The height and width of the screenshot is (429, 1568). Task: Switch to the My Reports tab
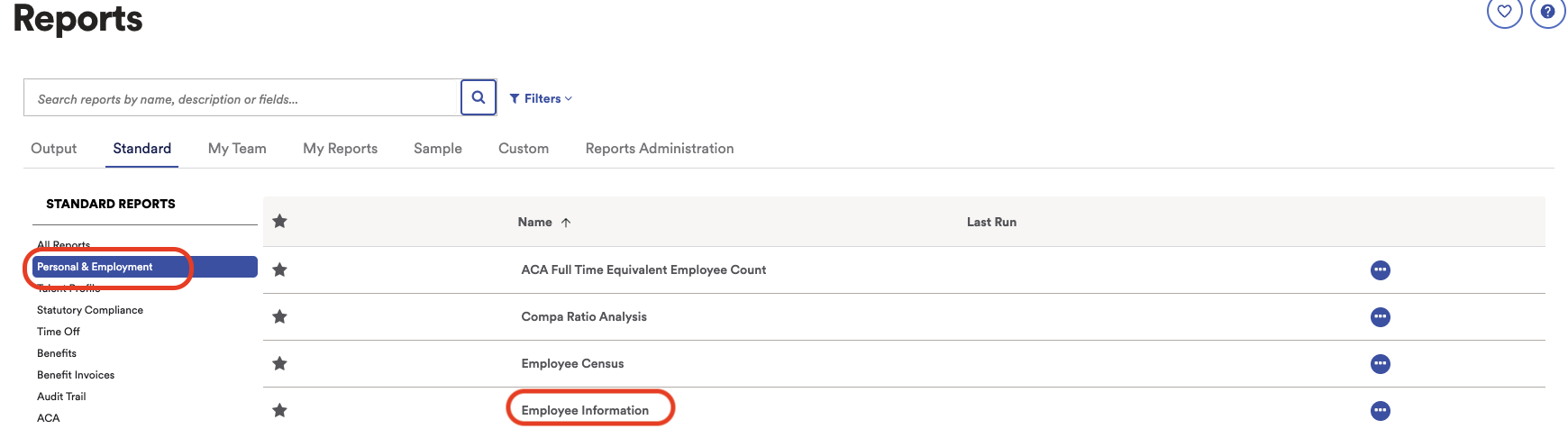click(340, 149)
